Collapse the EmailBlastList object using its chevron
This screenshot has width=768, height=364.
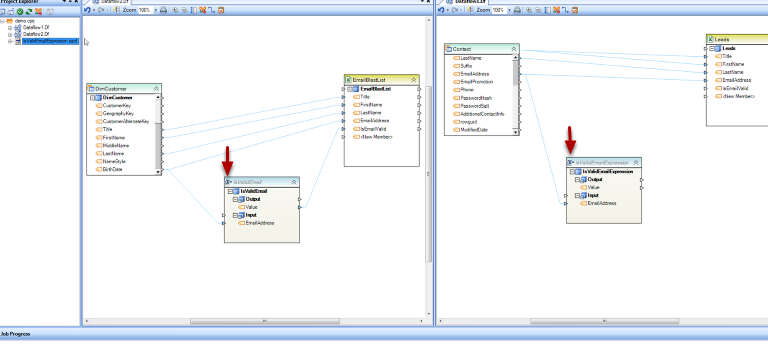[x=414, y=80]
